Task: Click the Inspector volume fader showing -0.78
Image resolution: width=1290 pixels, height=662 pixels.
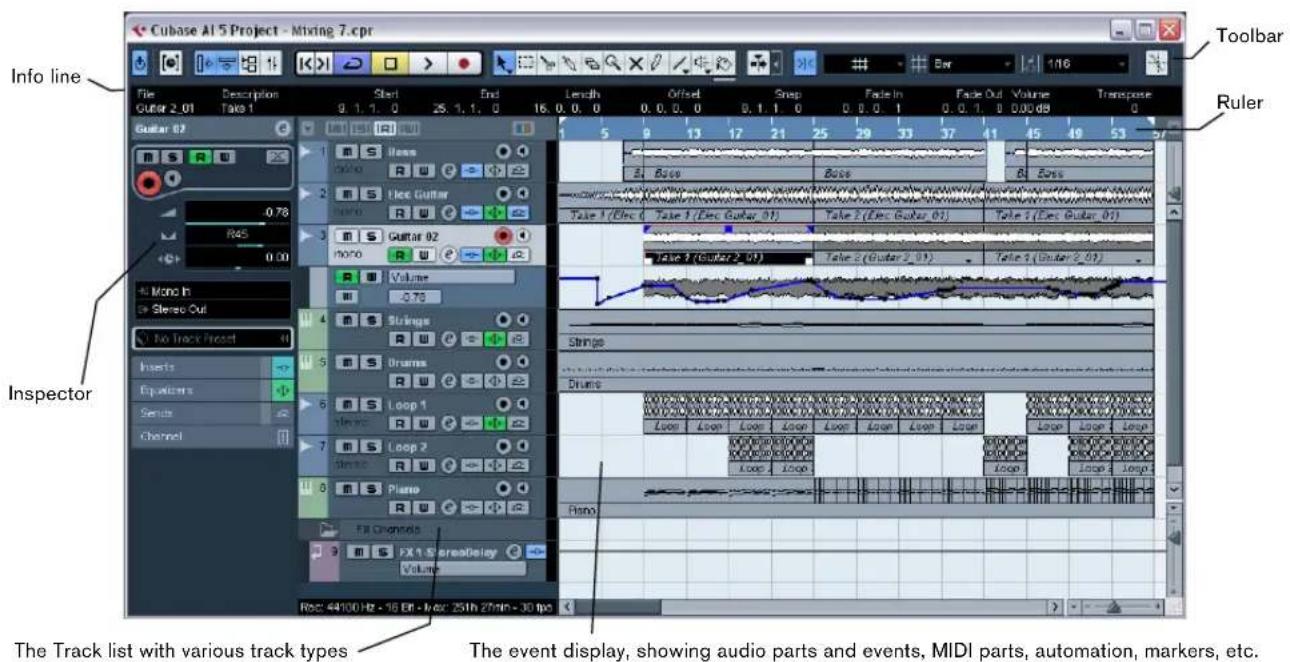Action: coord(238,213)
